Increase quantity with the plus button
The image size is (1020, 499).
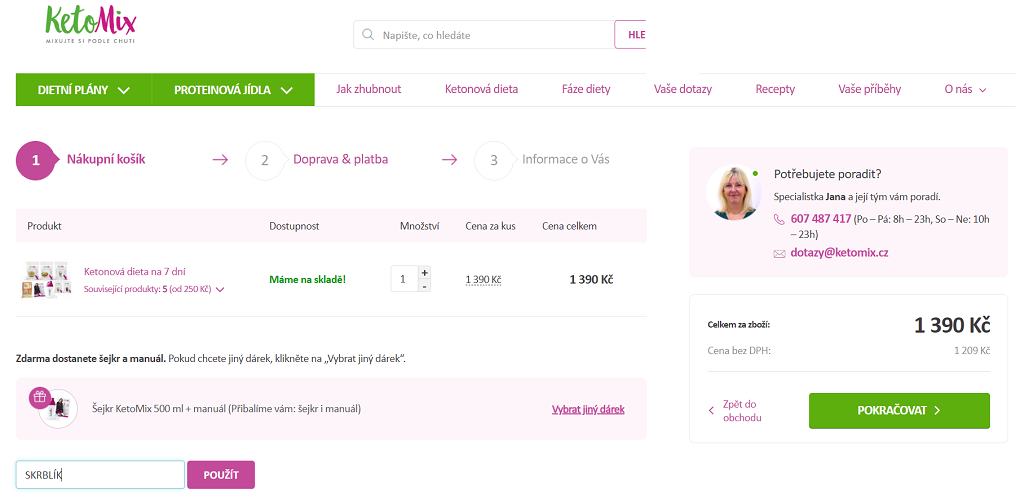pyautogui.click(x=424, y=273)
